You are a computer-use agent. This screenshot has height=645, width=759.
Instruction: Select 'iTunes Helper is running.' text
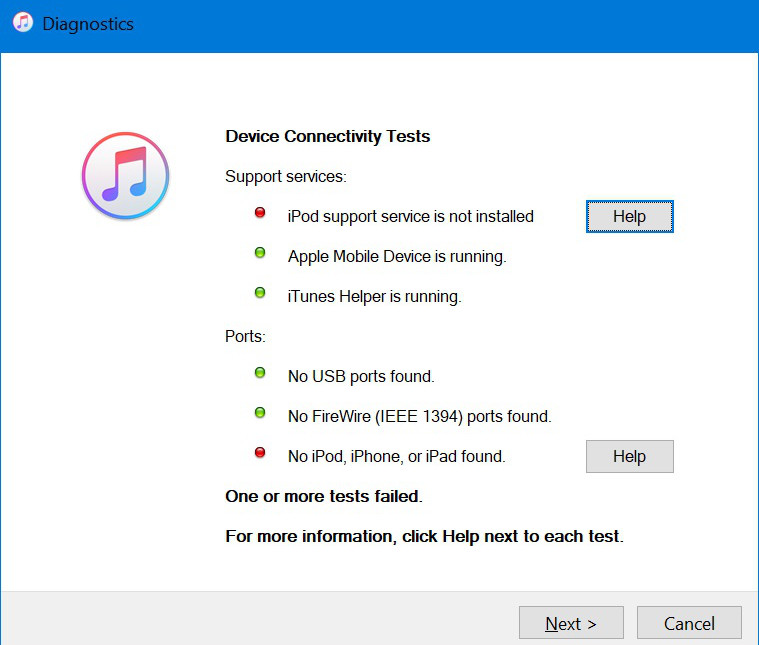(375, 296)
